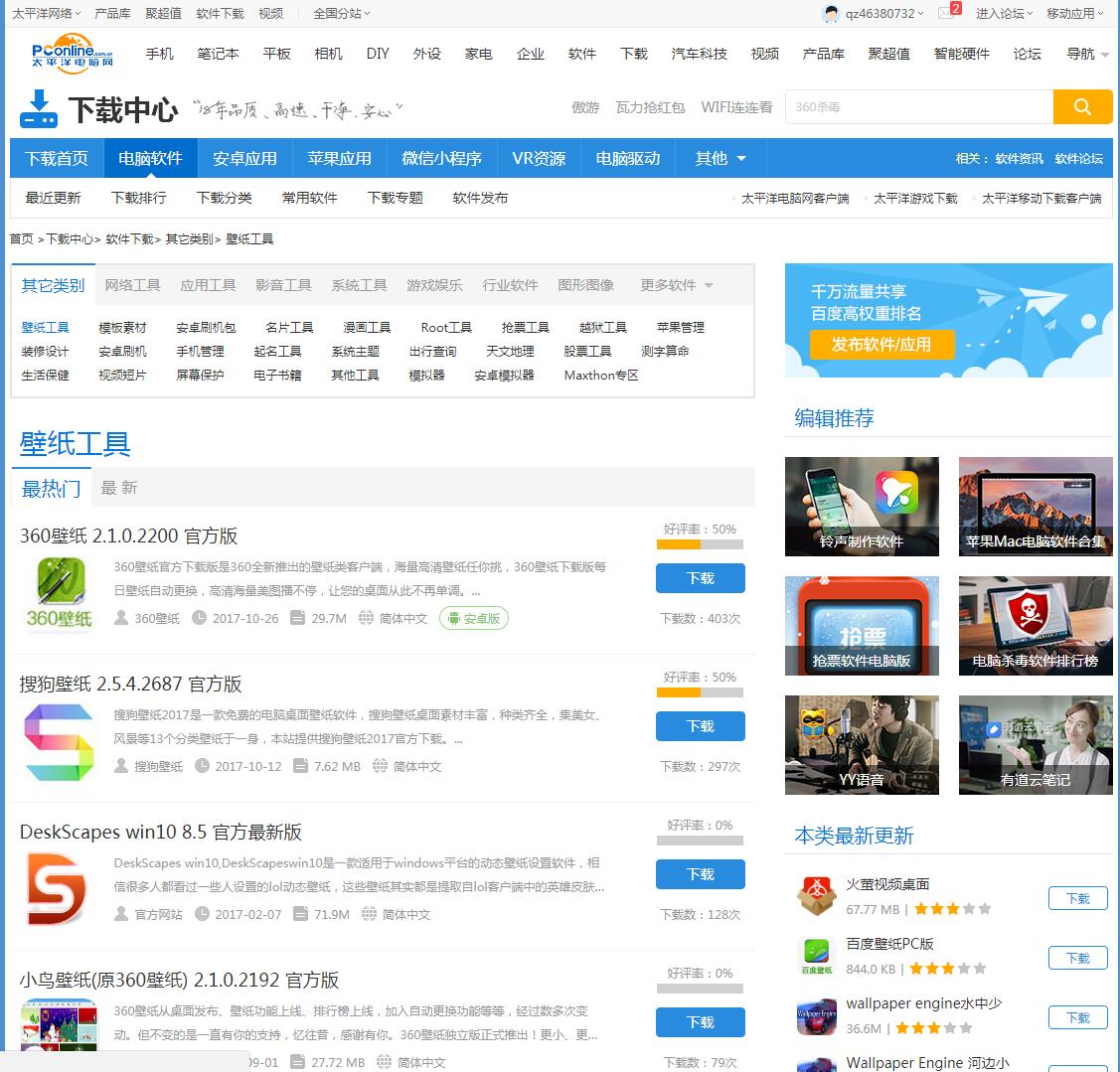Screen dimensions: 1120x1072
Task: Expand the 导航 dropdown menu
Action: 1087,54
